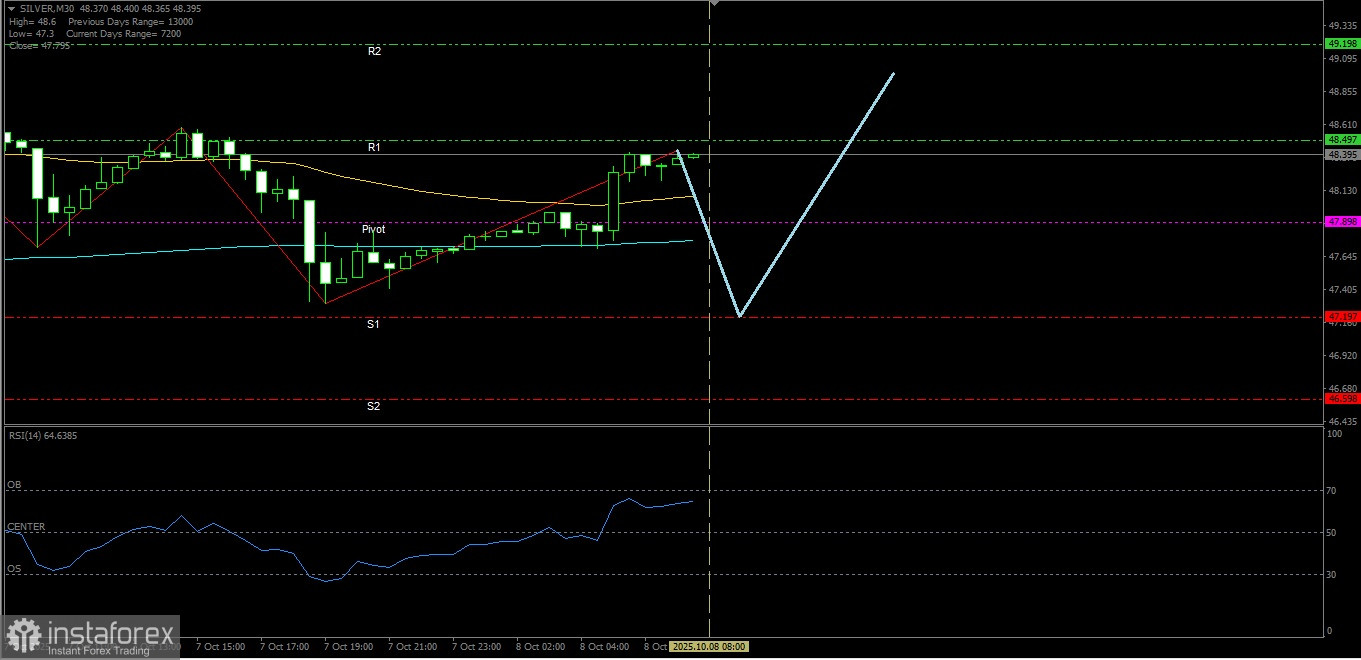
Task: Click the CENTER level label in RSI
Action: click(x=26, y=527)
